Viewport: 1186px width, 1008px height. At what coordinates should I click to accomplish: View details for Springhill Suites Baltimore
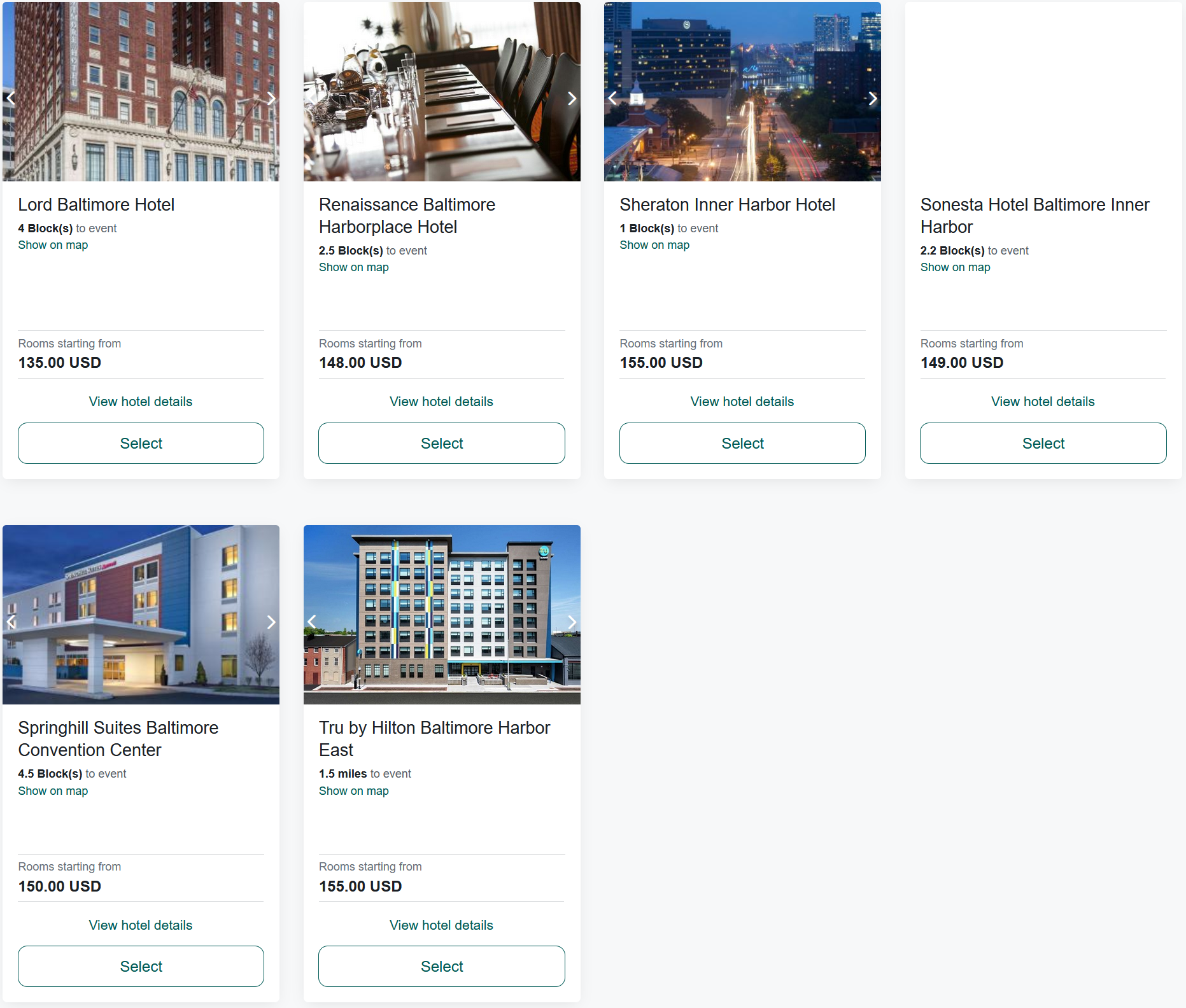tap(140, 925)
